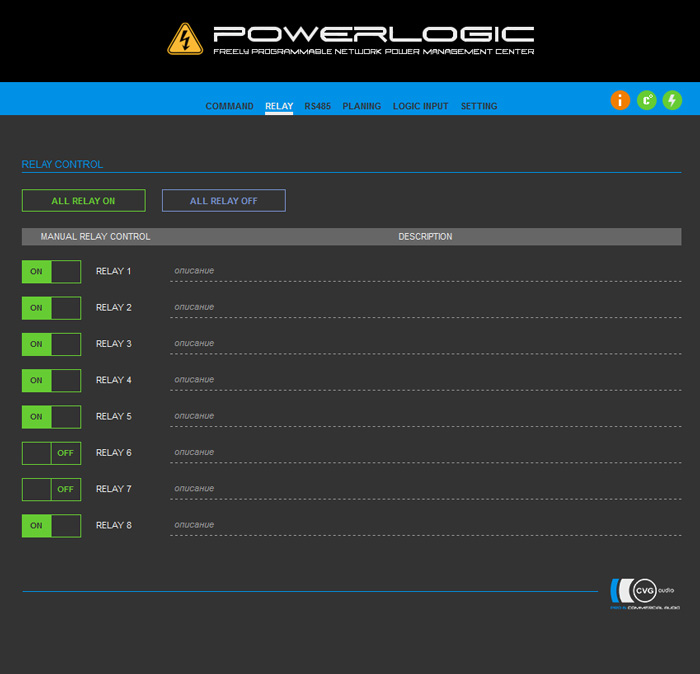This screenshot has height=674, width=700.
Task: Switch off Relay 4
Action: point(51,380)
